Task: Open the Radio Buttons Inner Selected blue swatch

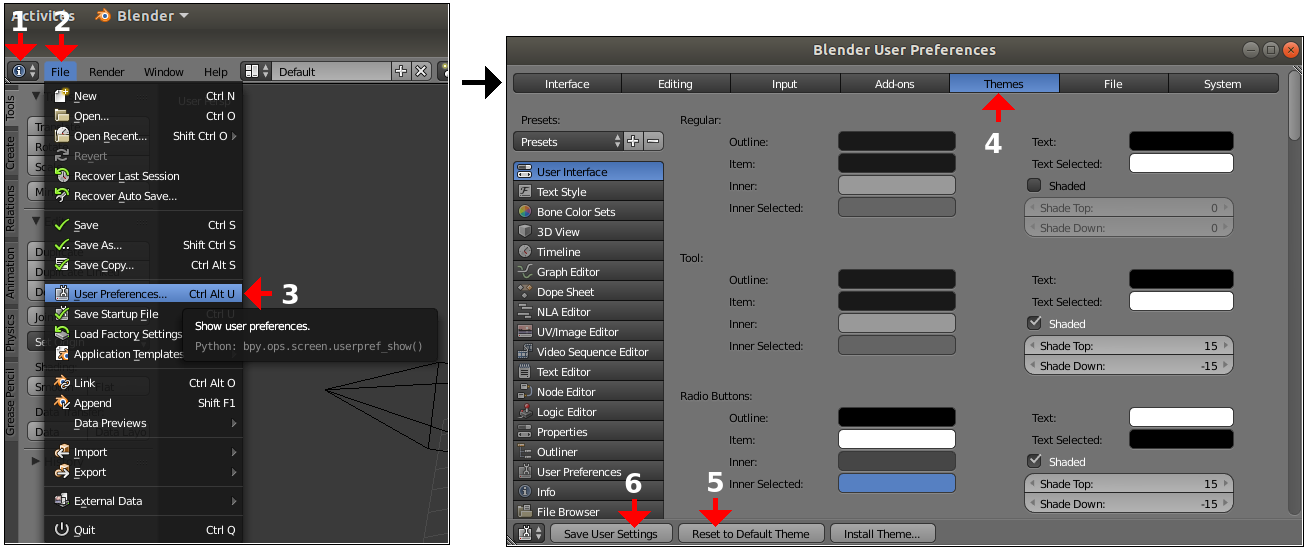Action: 897,483
